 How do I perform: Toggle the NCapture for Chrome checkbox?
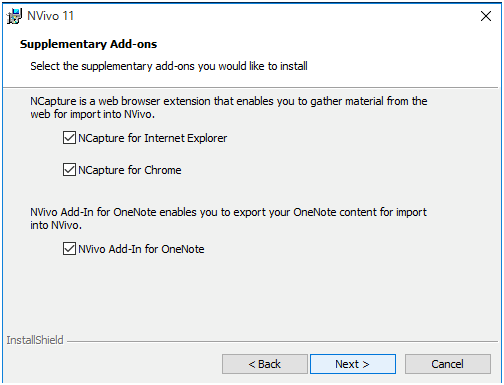coord(69,170)
